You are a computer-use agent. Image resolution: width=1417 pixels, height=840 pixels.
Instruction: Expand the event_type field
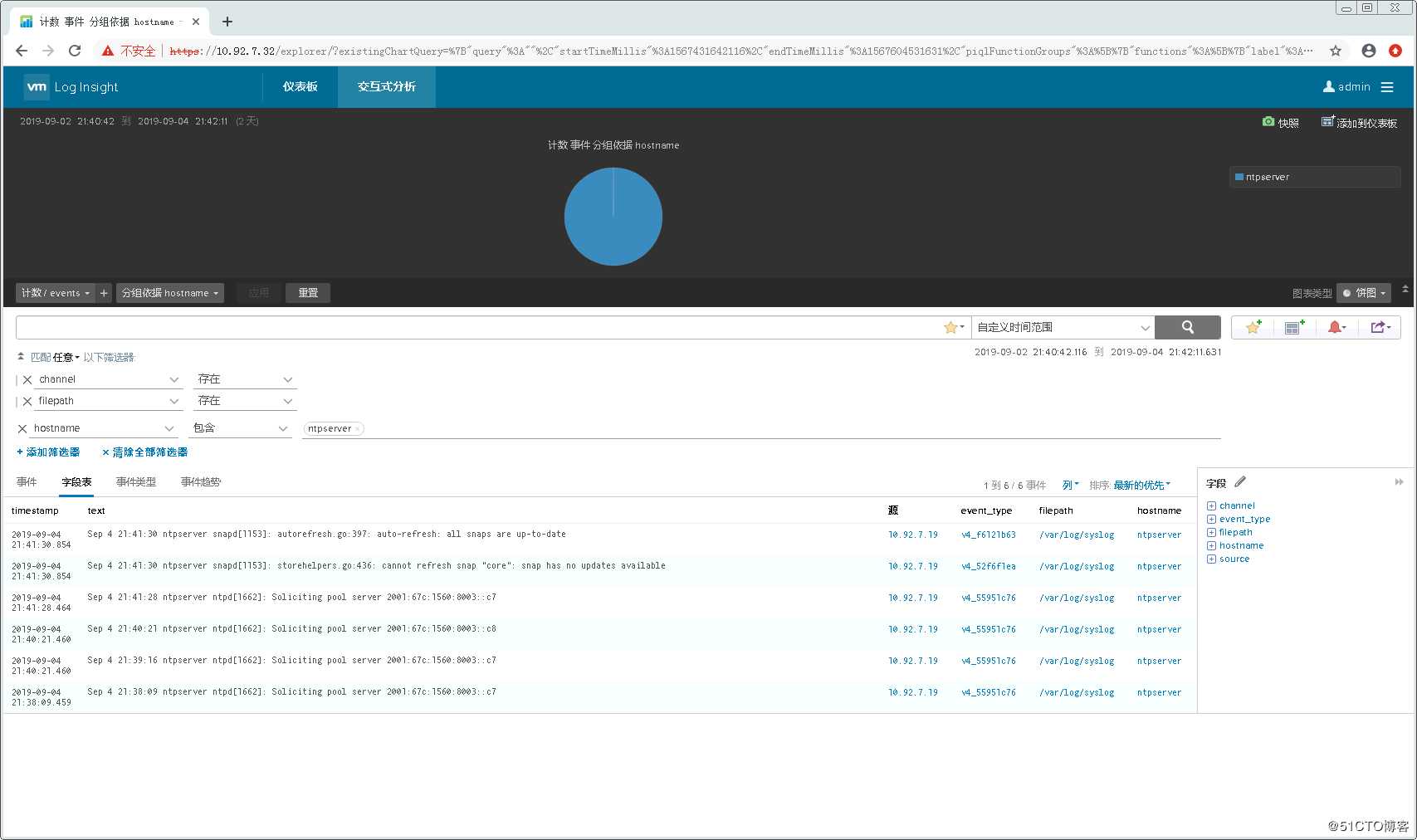click(x=1211, y=520)
